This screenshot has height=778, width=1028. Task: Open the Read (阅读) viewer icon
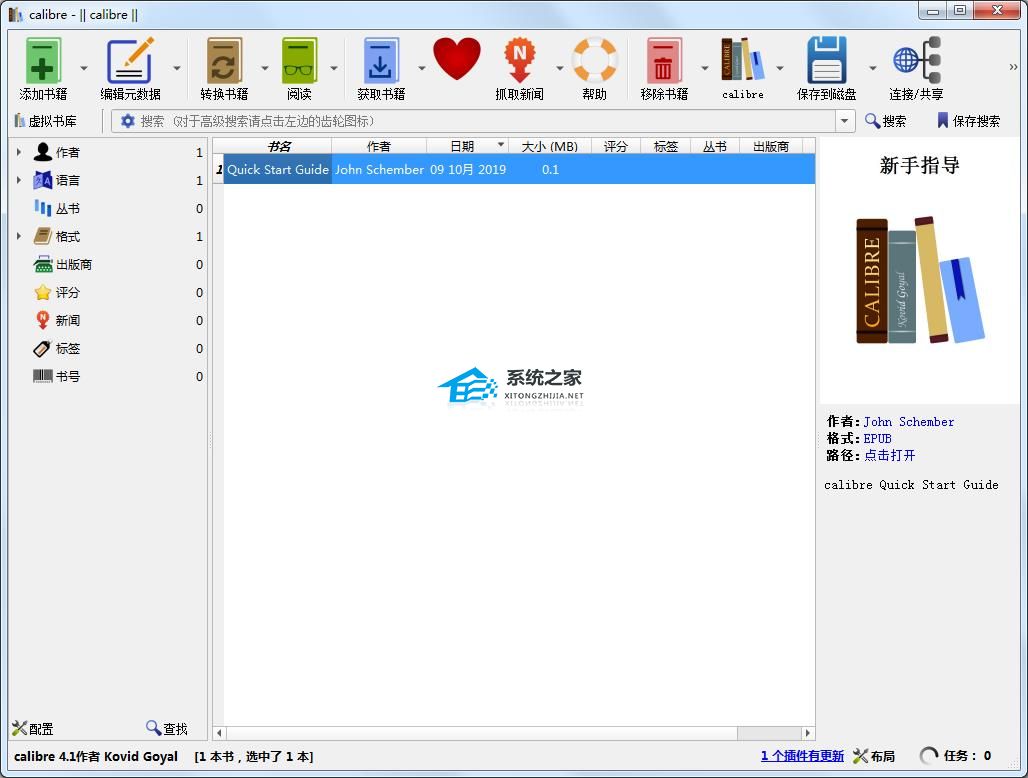[299, 60]
